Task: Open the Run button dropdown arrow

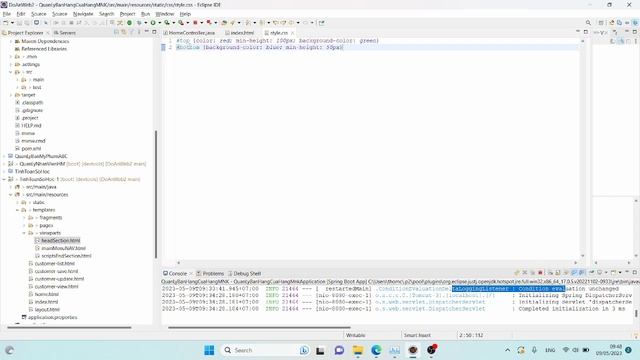Action: click(x=160, y=23)
